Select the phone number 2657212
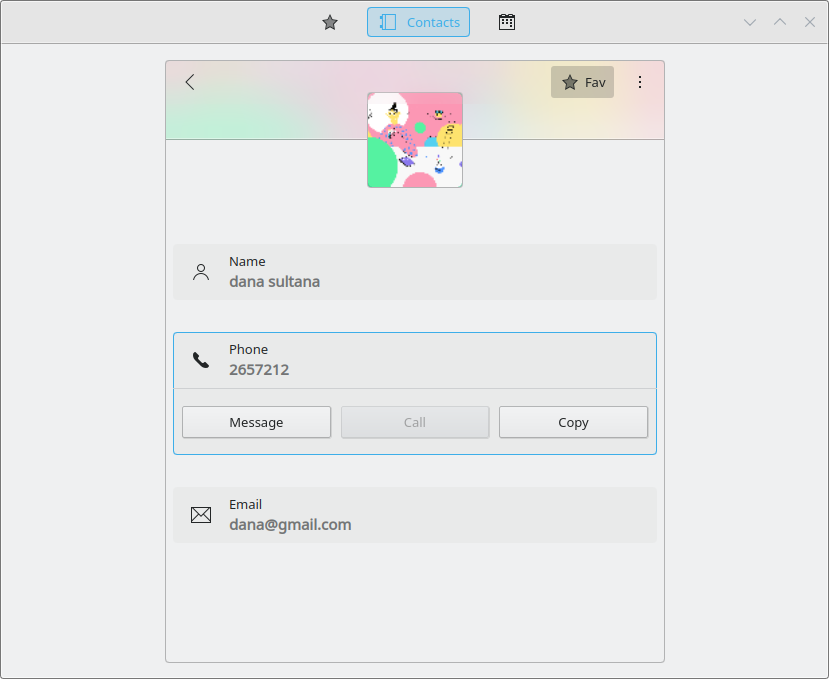This screenshot has height=679, width=829. [259, 370]
